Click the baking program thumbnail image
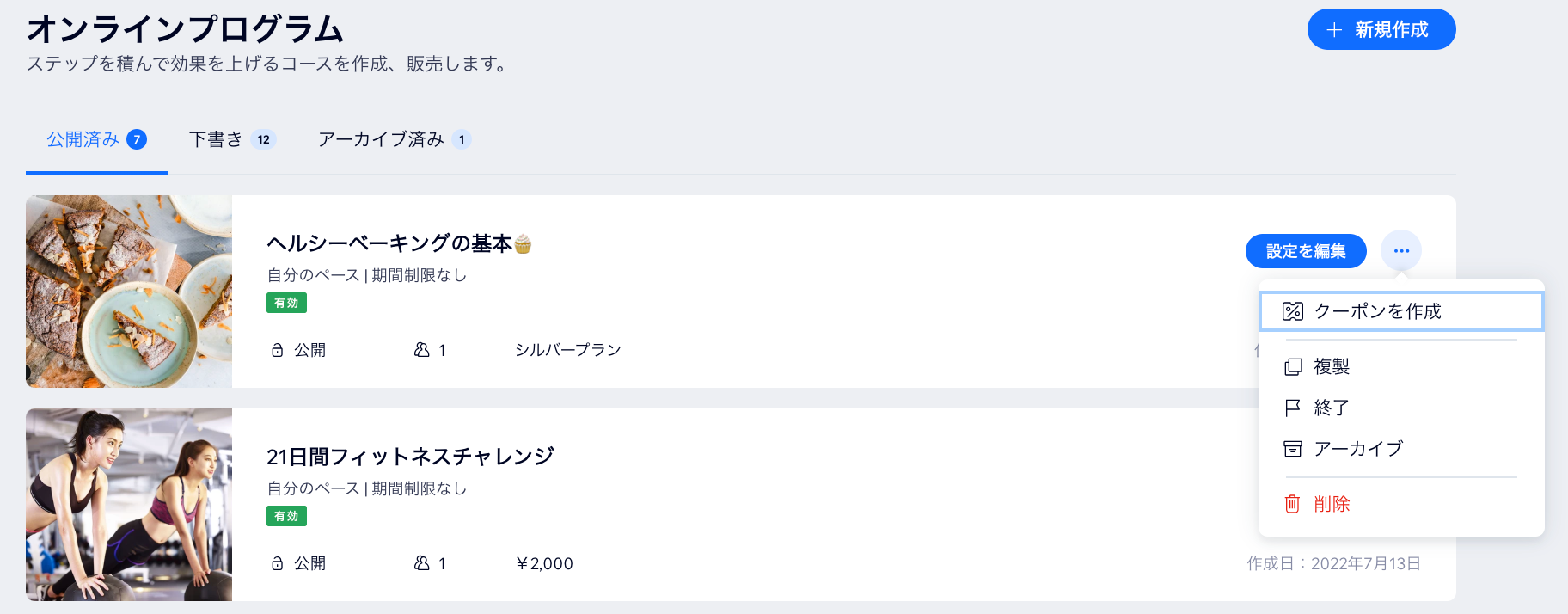The width and height of the screenshot is (1568, 614). (x=127, y=291)
